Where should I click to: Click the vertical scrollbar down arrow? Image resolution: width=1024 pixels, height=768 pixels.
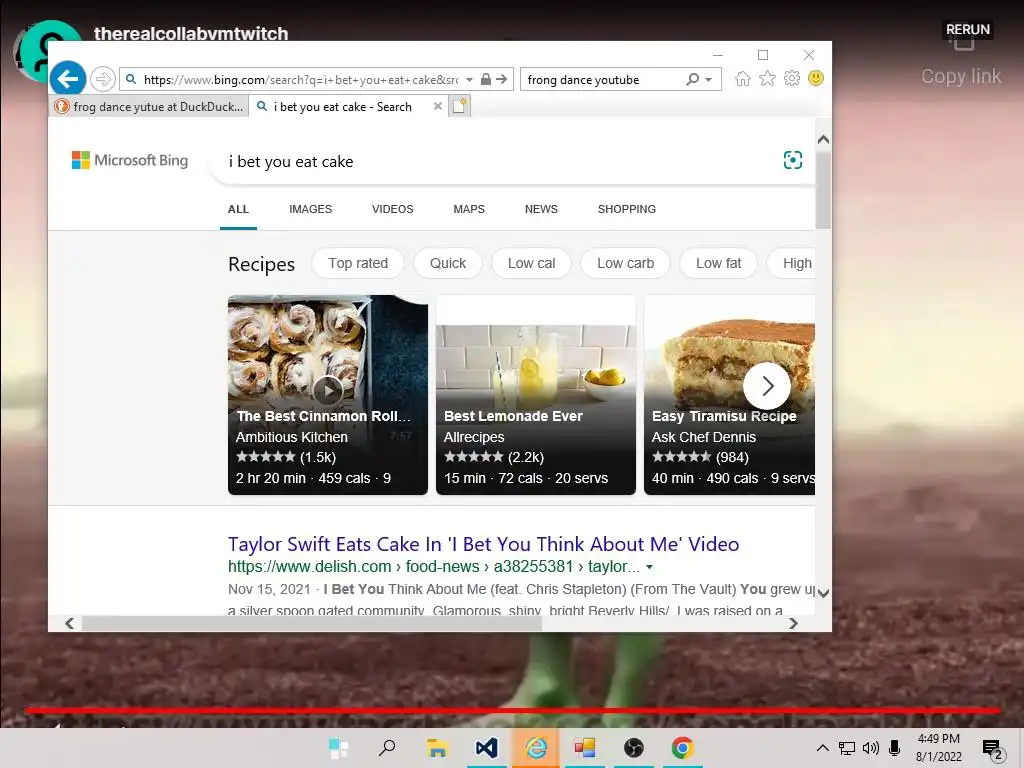[x=823, y=593]
